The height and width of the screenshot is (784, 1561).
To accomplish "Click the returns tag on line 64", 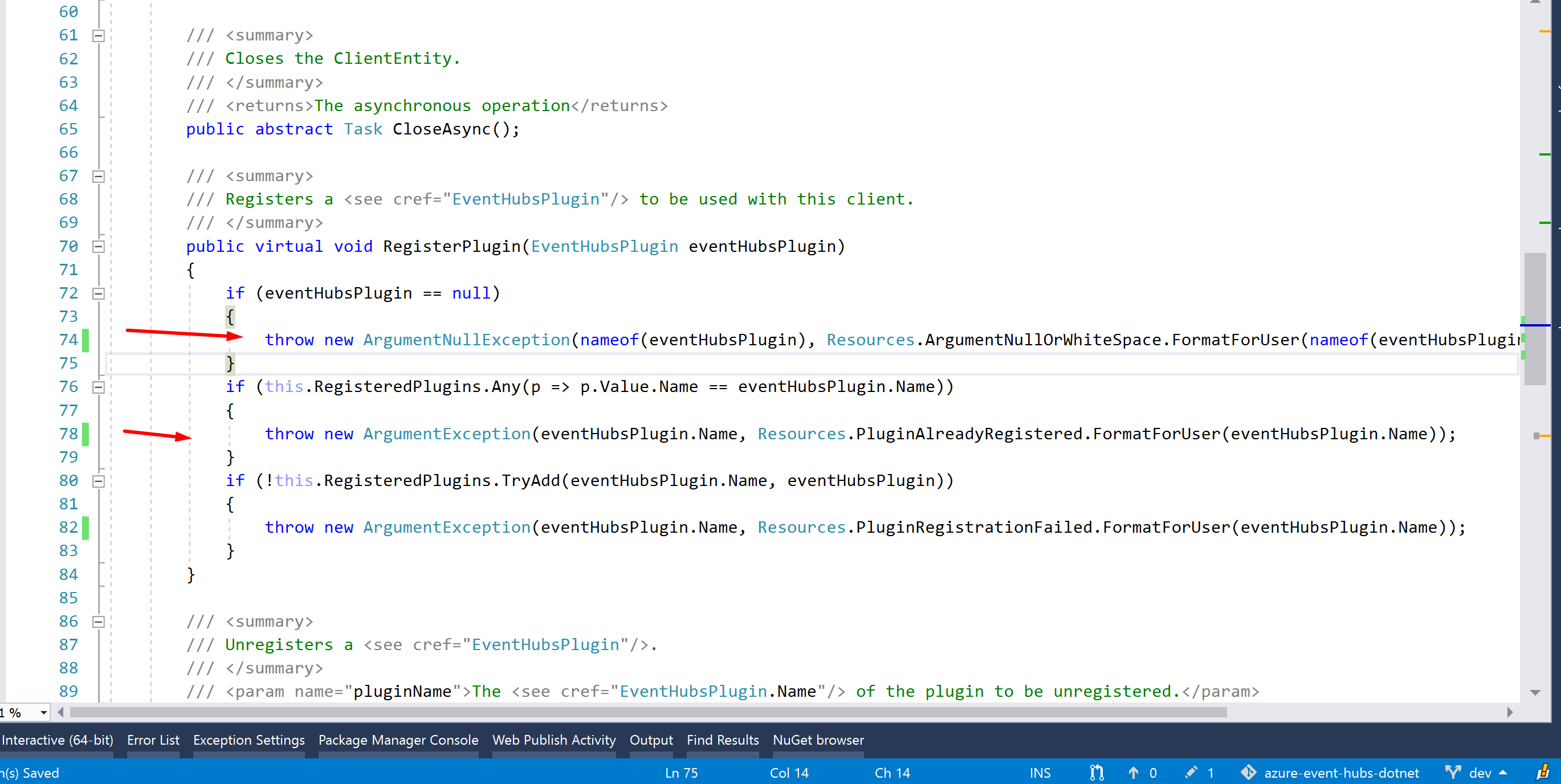I will [269, 106].
